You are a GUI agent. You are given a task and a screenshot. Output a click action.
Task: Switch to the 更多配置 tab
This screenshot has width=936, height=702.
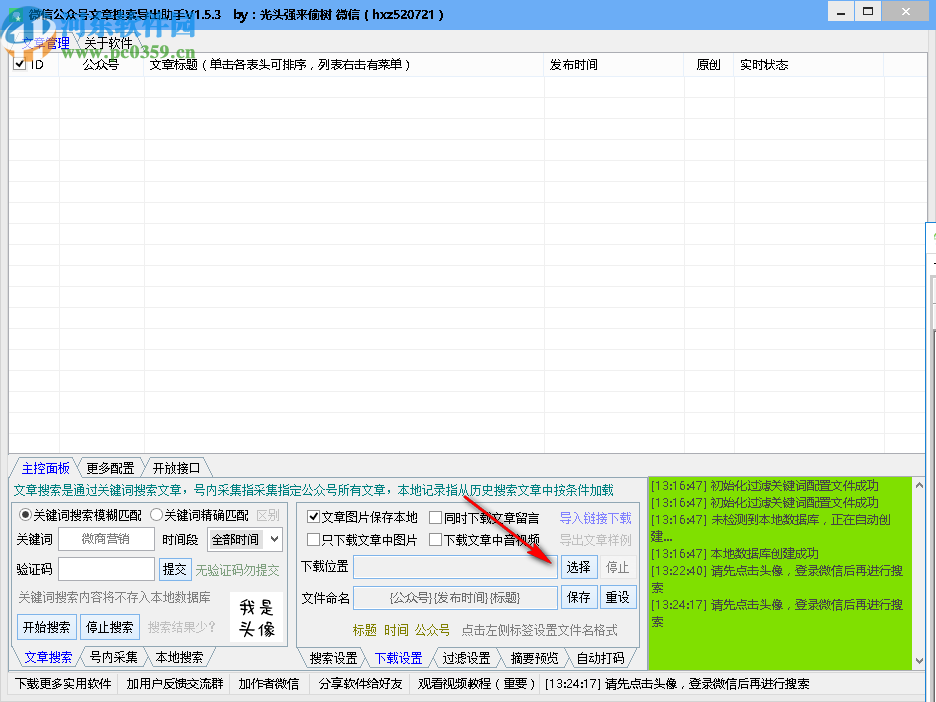(110, 467)
